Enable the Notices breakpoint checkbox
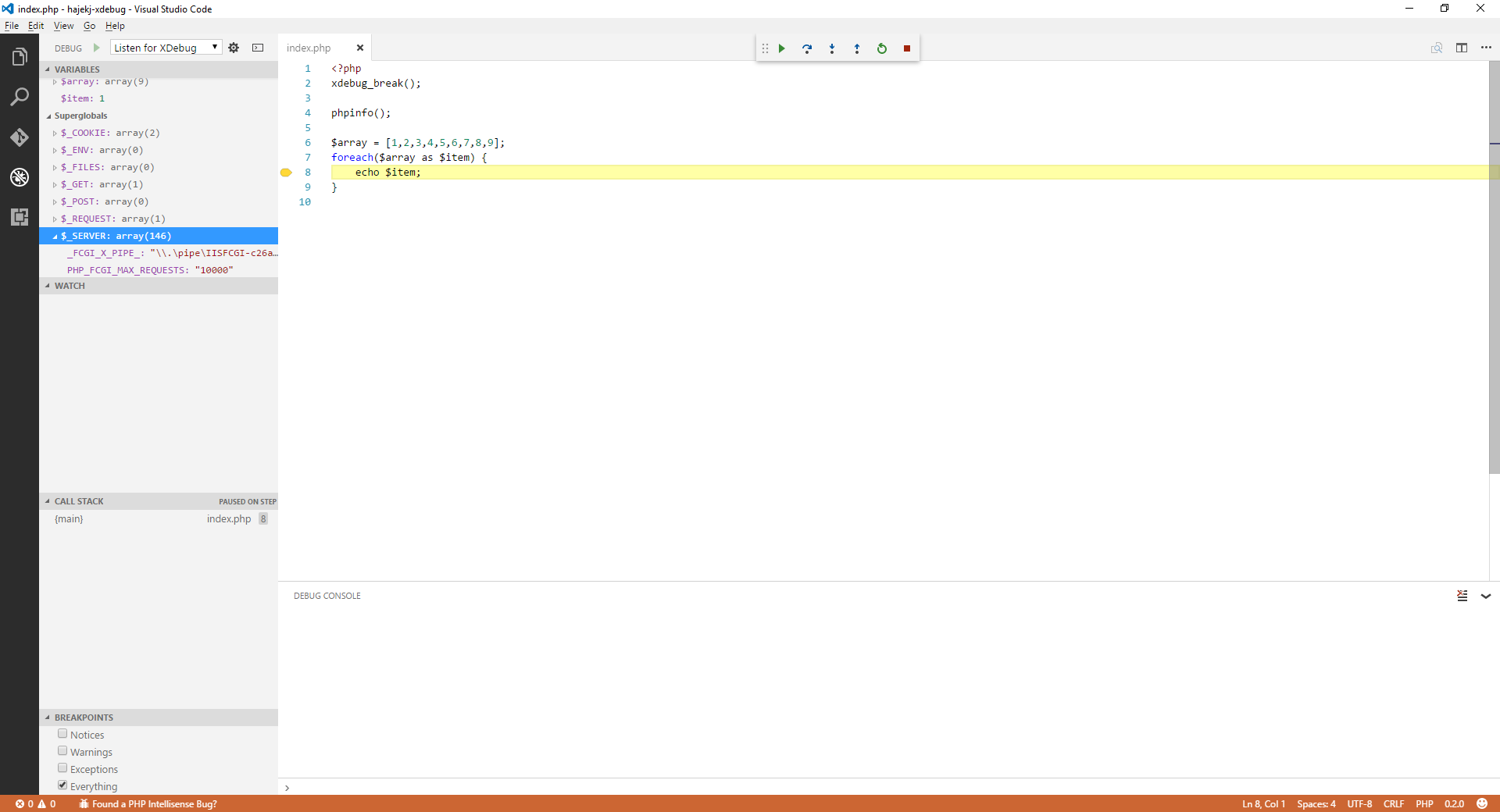Viewport: 1500px width, 812px height. pyautogui.click(x=62, y=734)
